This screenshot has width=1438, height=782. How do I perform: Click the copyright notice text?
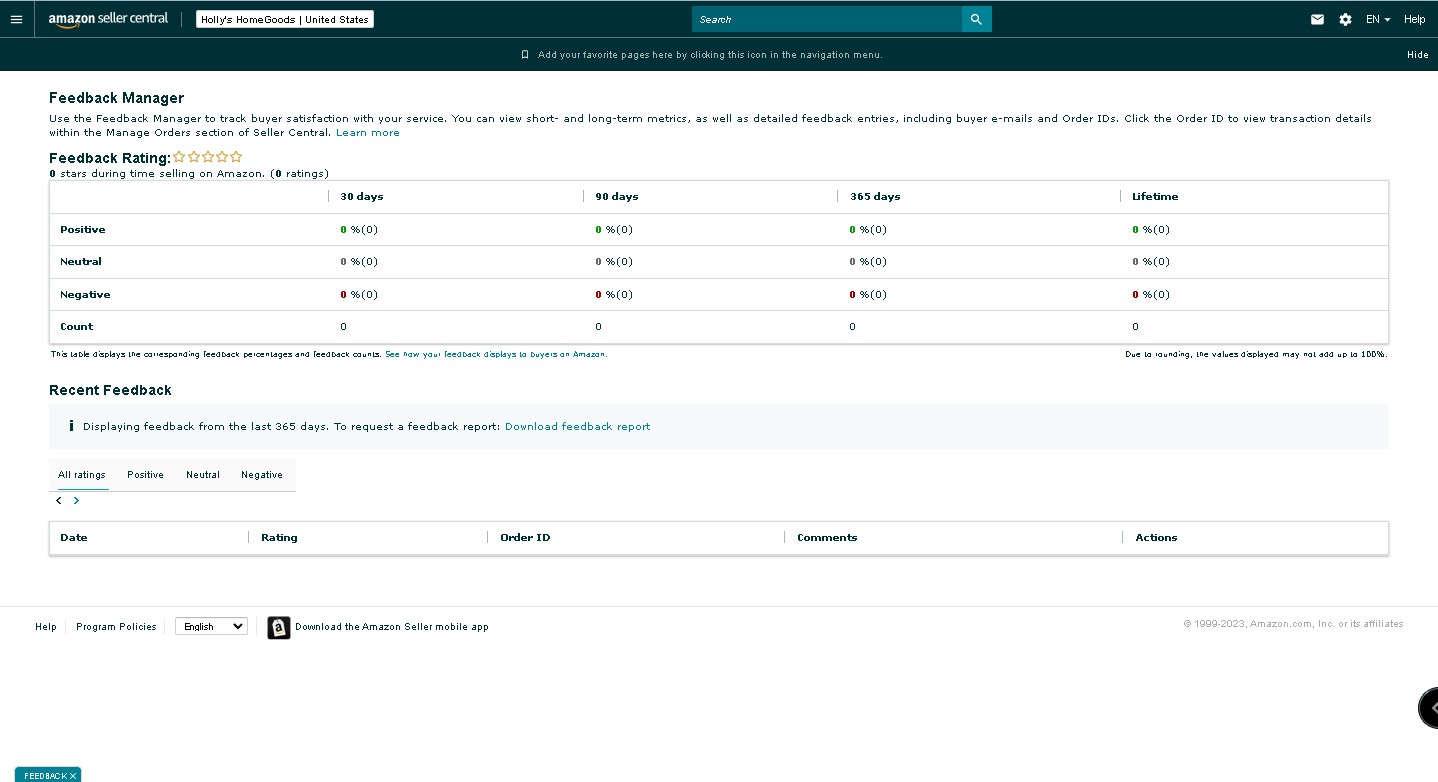coord(1293,623)
